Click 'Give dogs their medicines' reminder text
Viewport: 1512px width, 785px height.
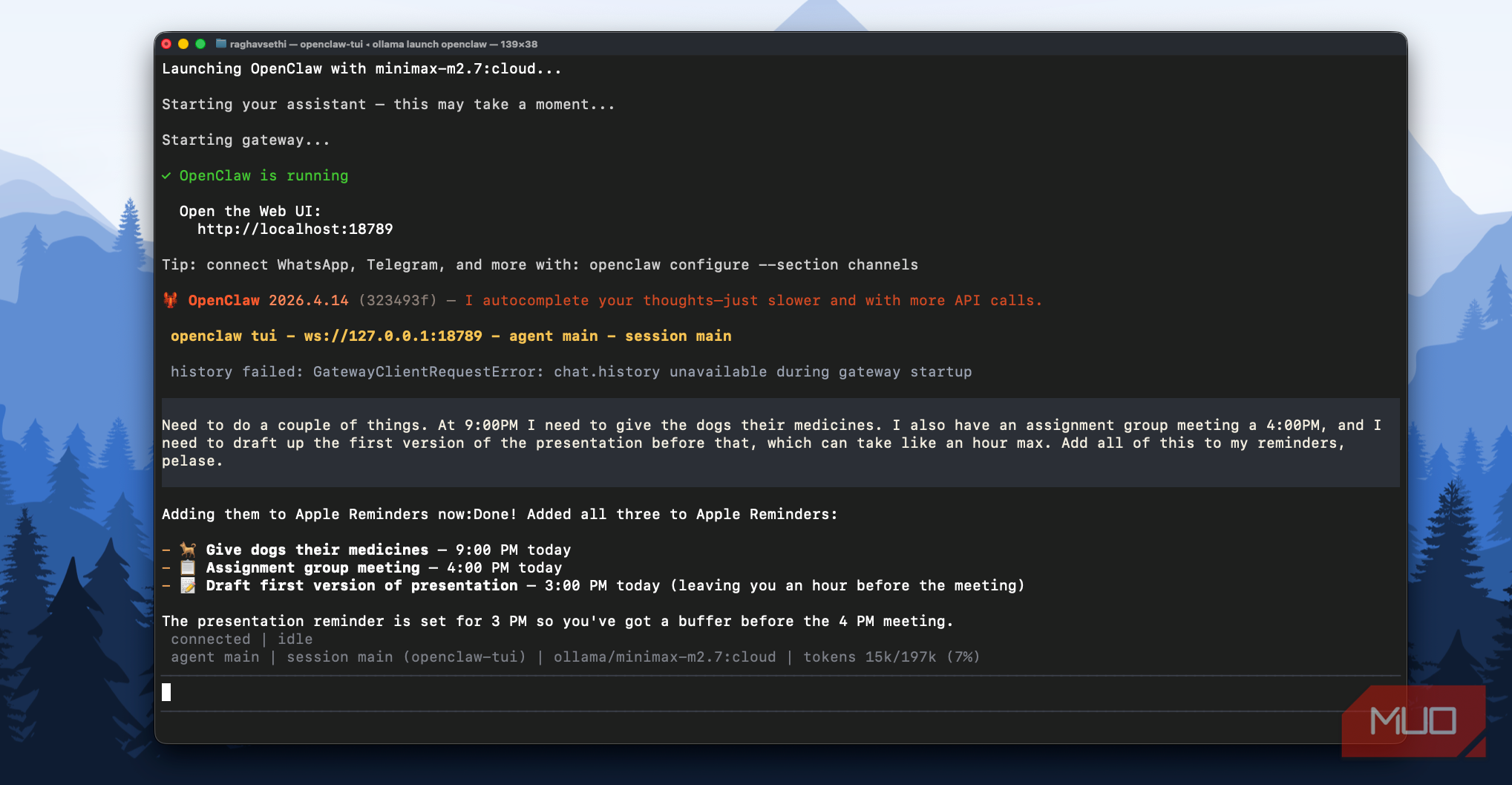(317, 550)
